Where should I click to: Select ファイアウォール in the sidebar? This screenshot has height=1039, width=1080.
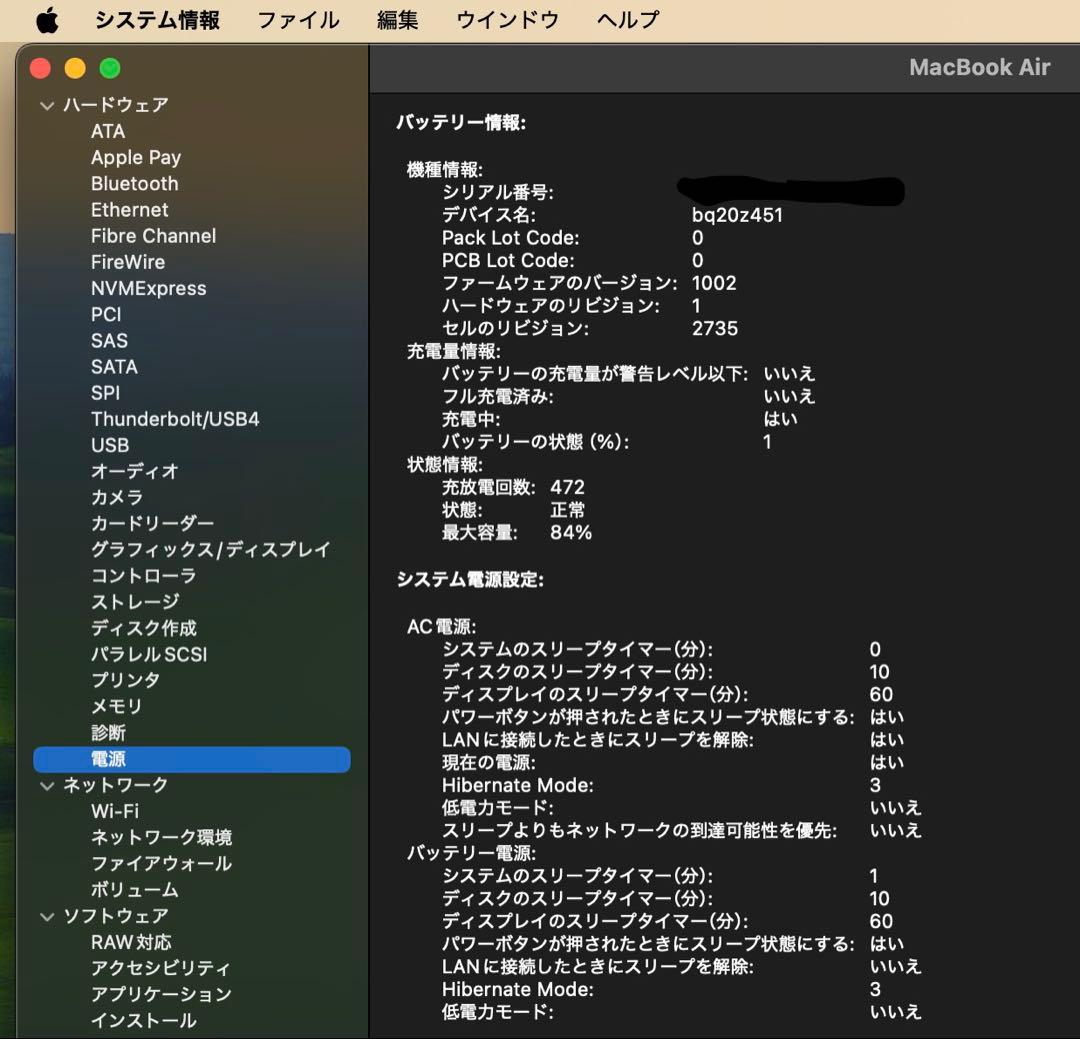pos(161,863)
